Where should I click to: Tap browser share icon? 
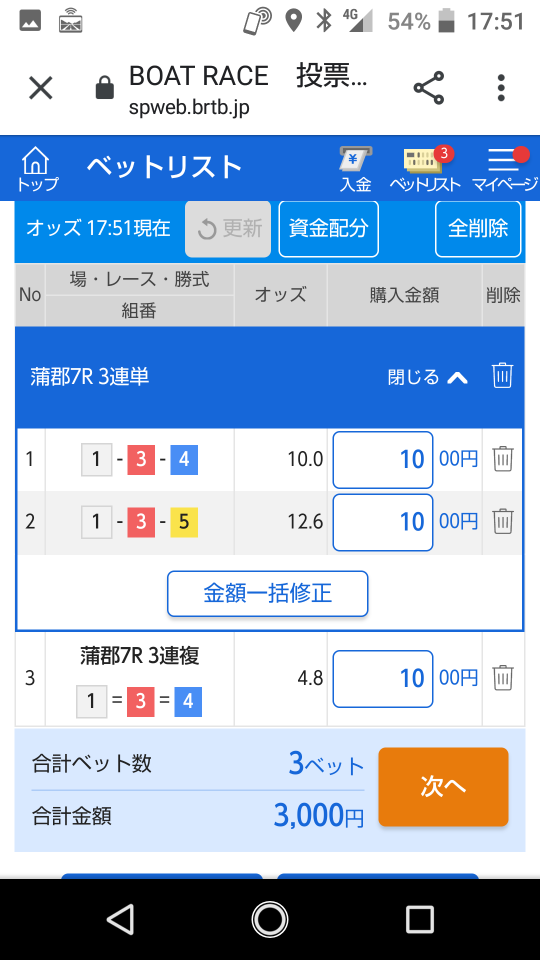(429, 88)
